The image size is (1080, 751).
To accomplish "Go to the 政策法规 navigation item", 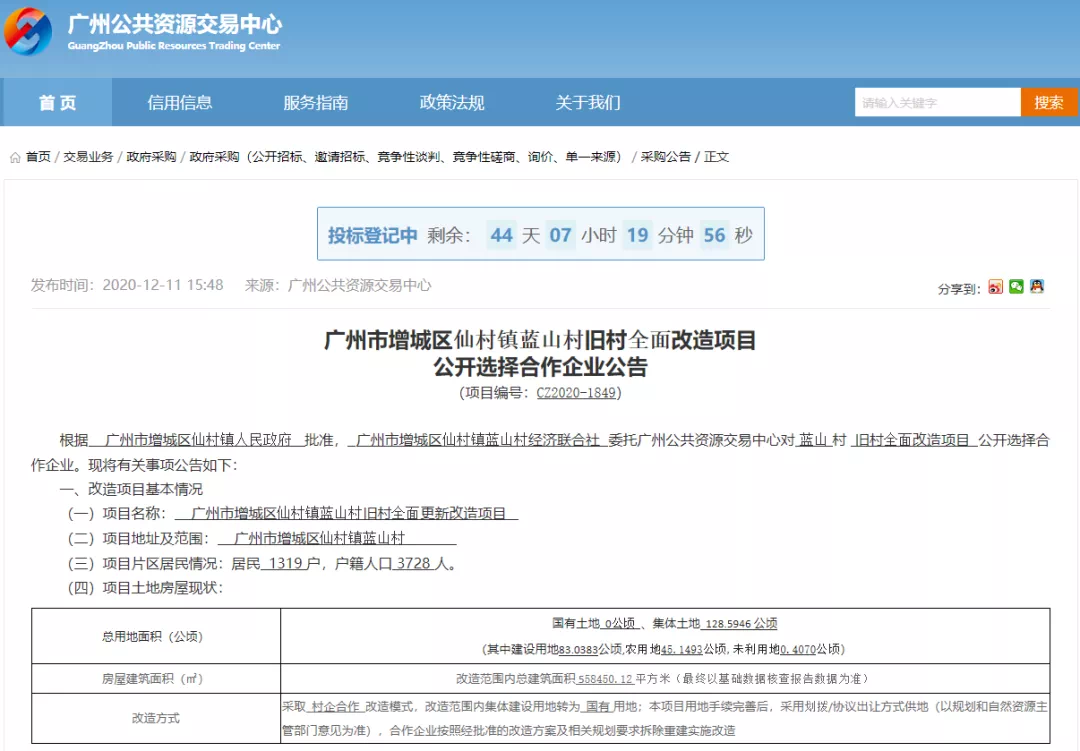I will pyautogui.click(x=452, y=102).
